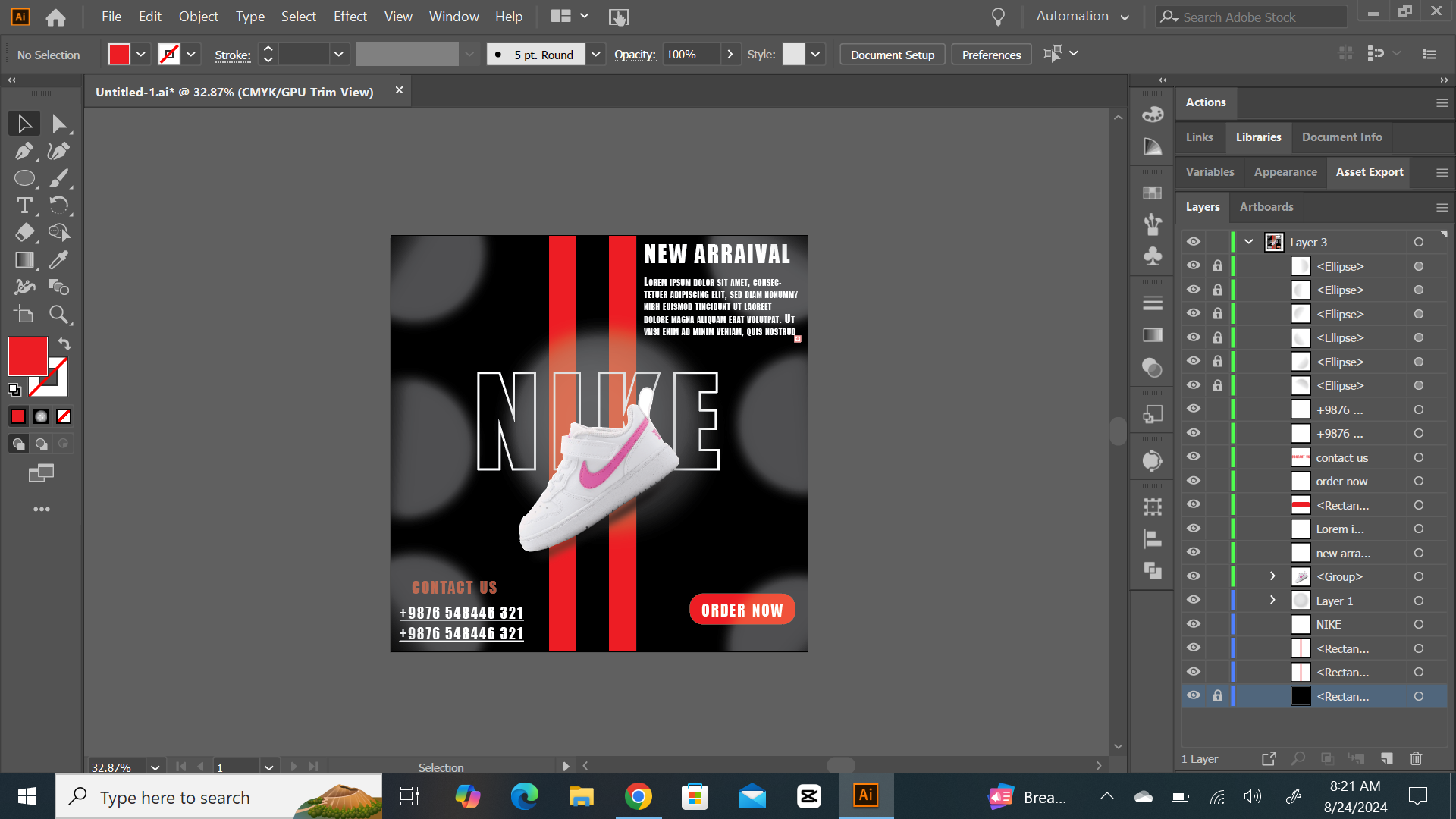Select the Direct Selection tool
Image resolution: width=1456 pixels, height=819 pixels.
[59, 124]
